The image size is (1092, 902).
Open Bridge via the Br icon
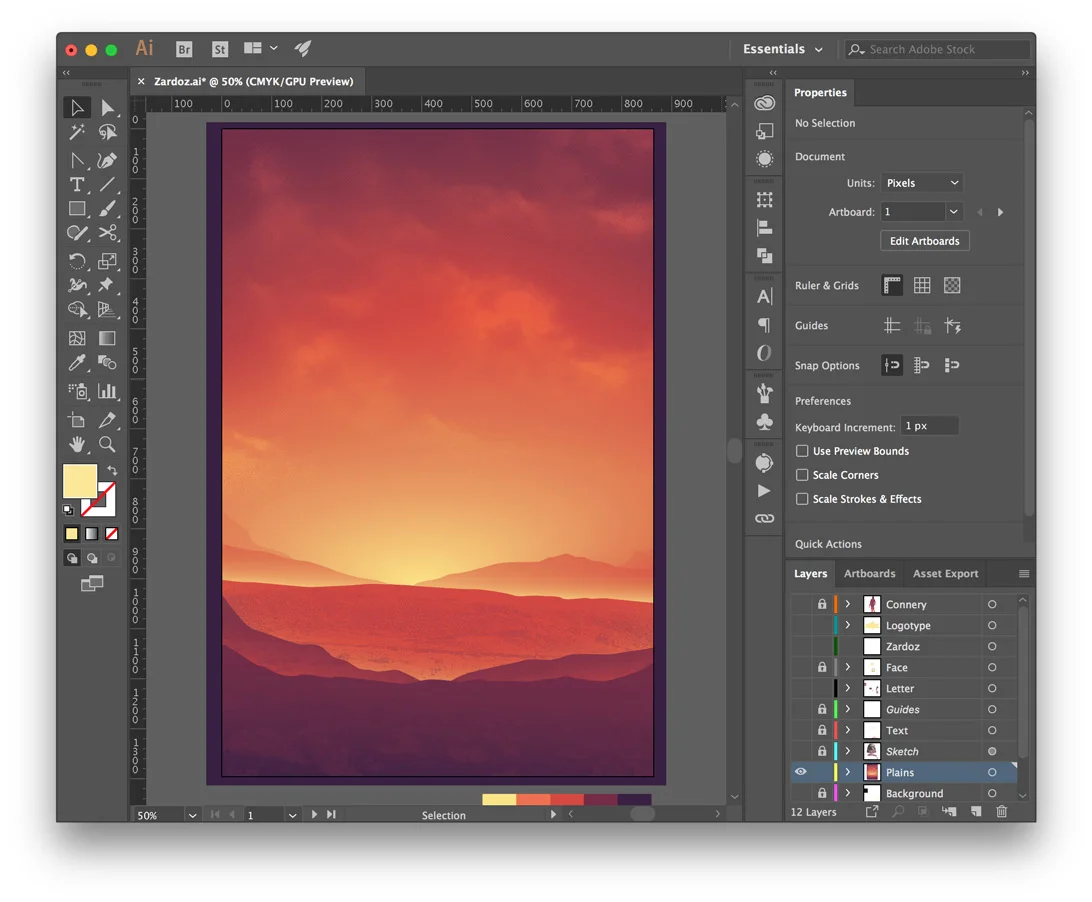click(x=184, y=49)
